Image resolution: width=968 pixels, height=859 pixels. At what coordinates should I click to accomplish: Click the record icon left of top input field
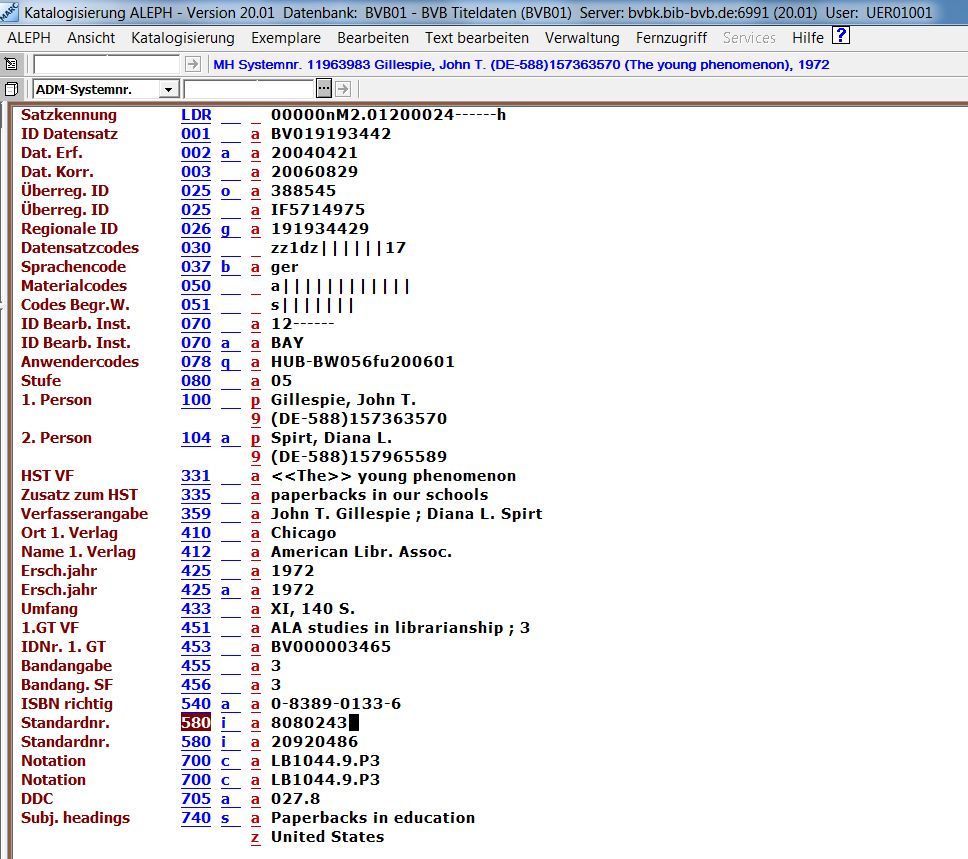click(11, 64)
